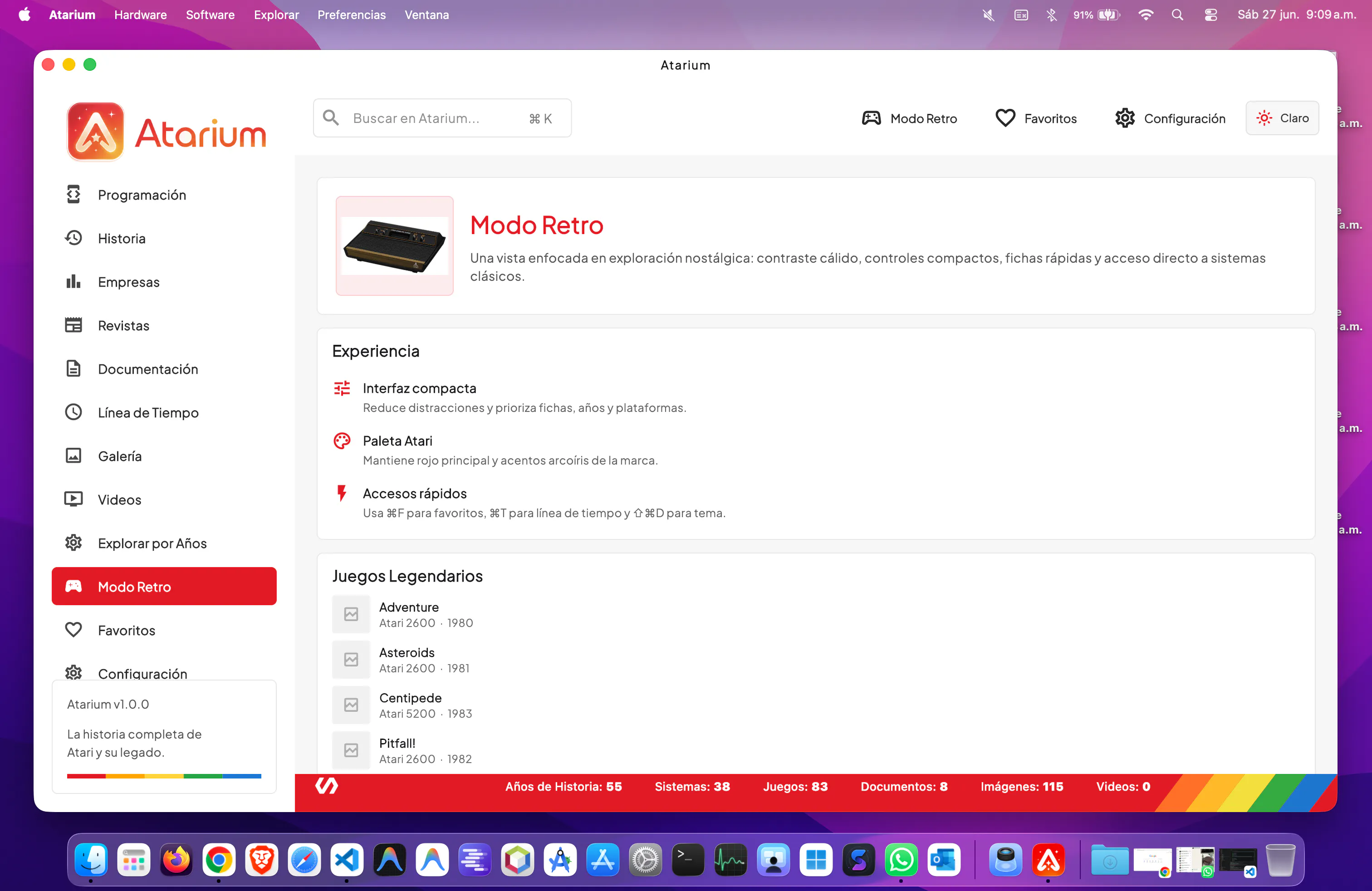Select Modo Retro in the sidebar

click(x=164, y=586)
